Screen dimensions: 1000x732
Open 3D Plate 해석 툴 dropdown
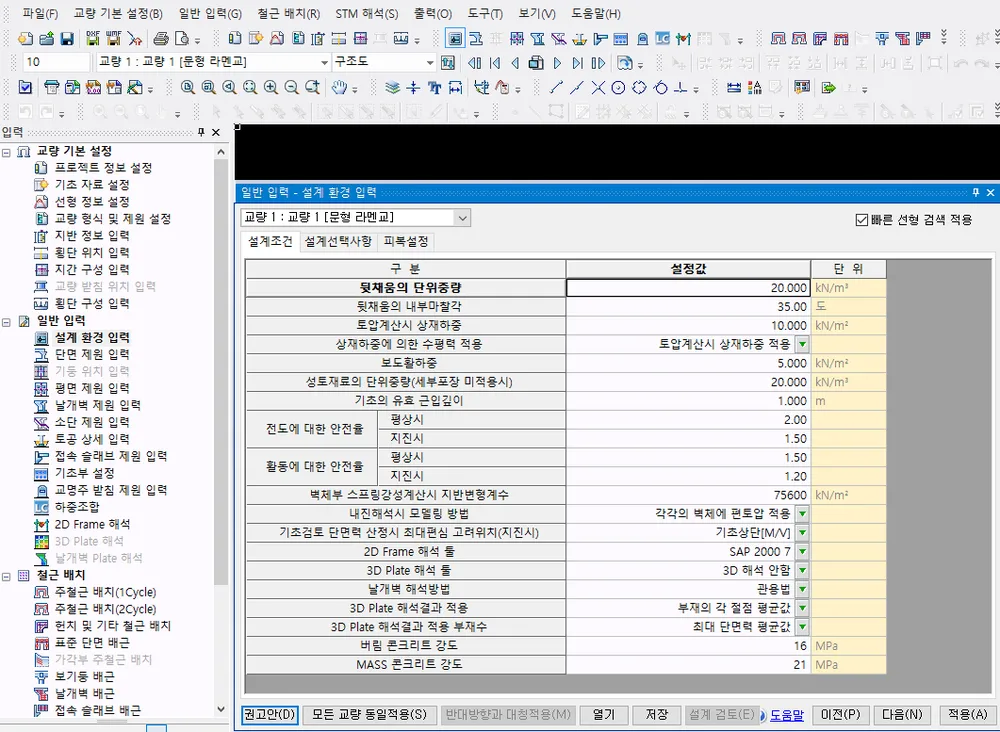[803, 570]
